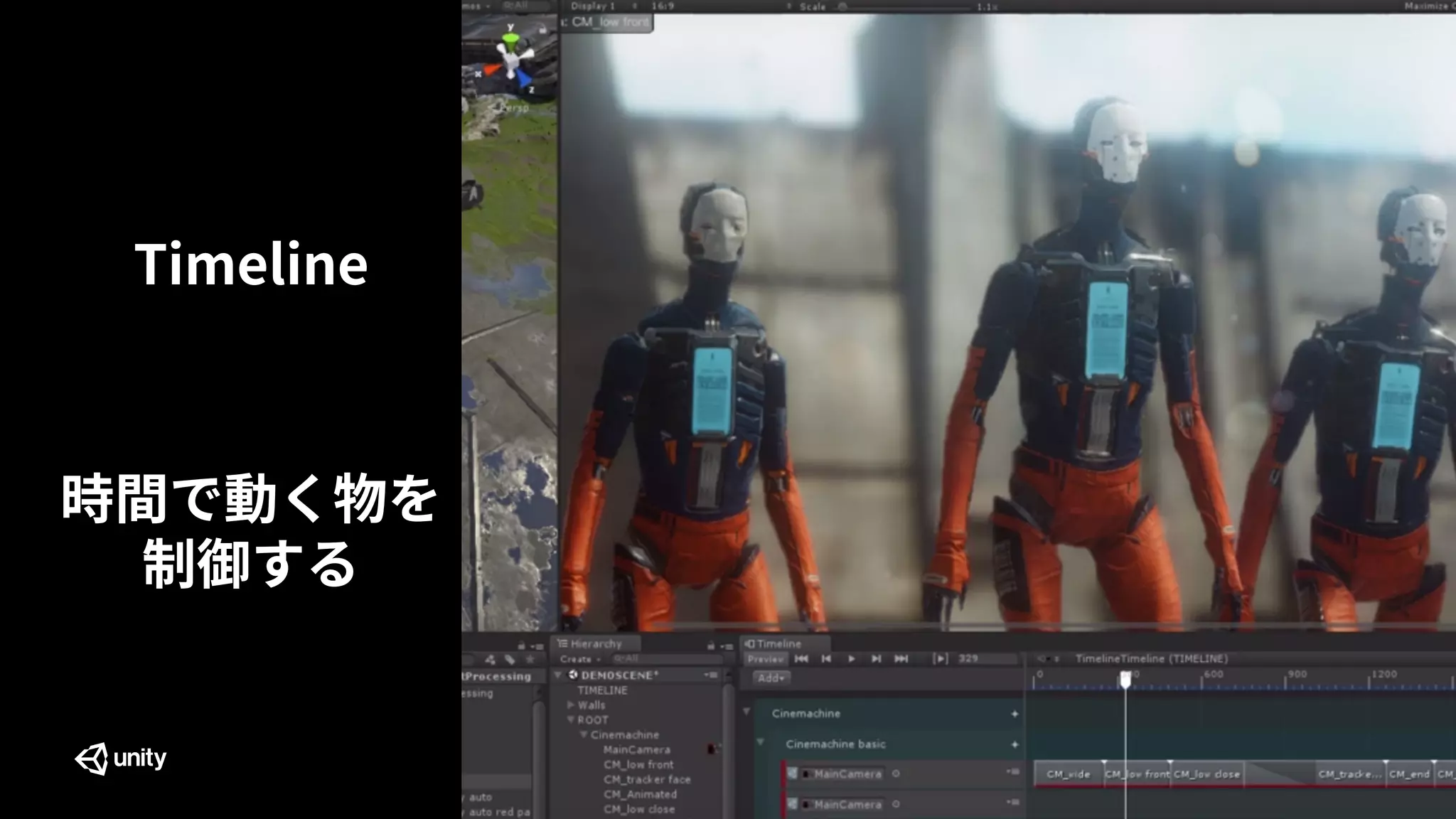Click the first MainCamera track binding field

click(x=842, y=773)
